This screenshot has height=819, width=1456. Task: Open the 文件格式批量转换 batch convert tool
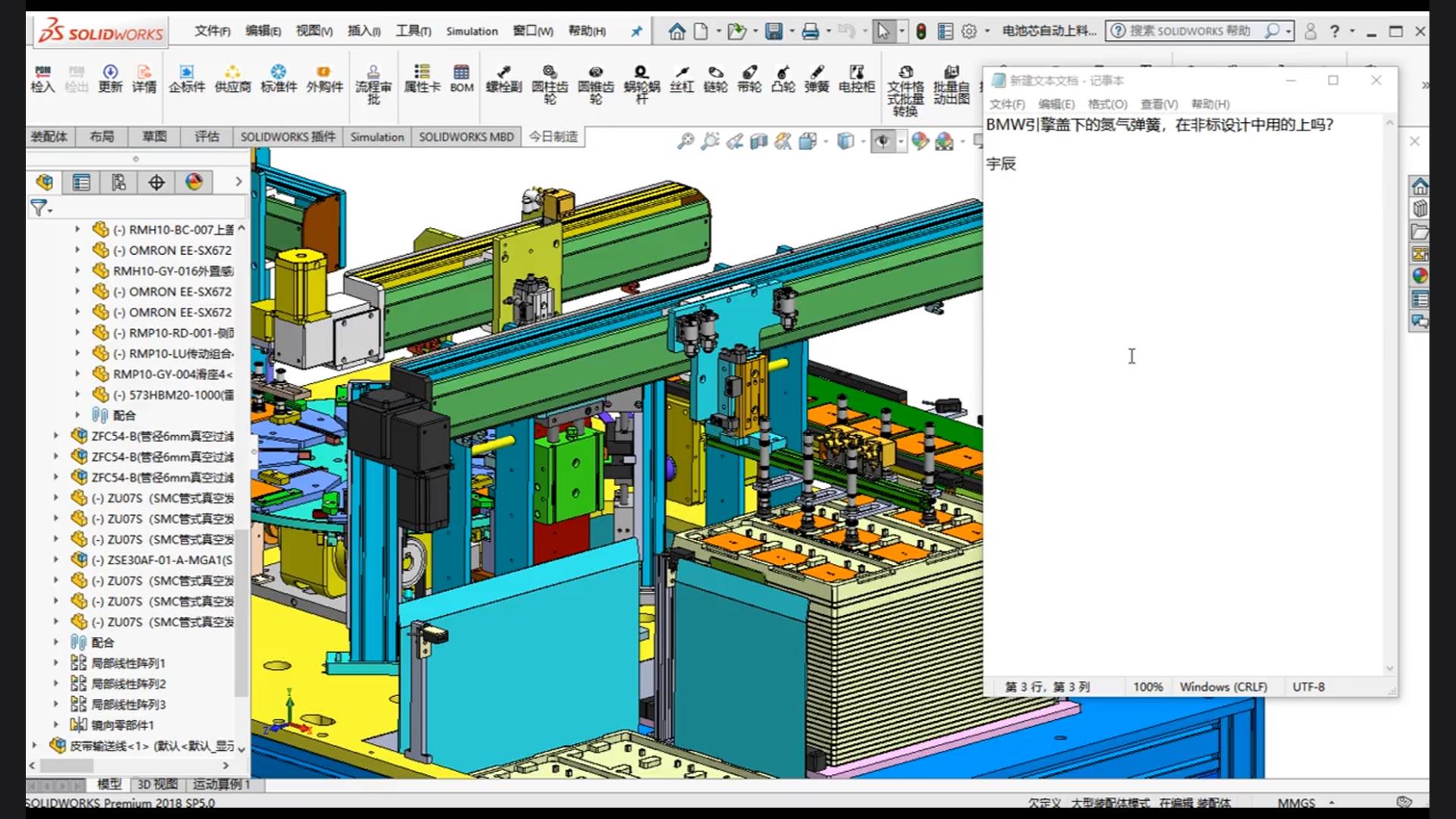coord(905,90)
